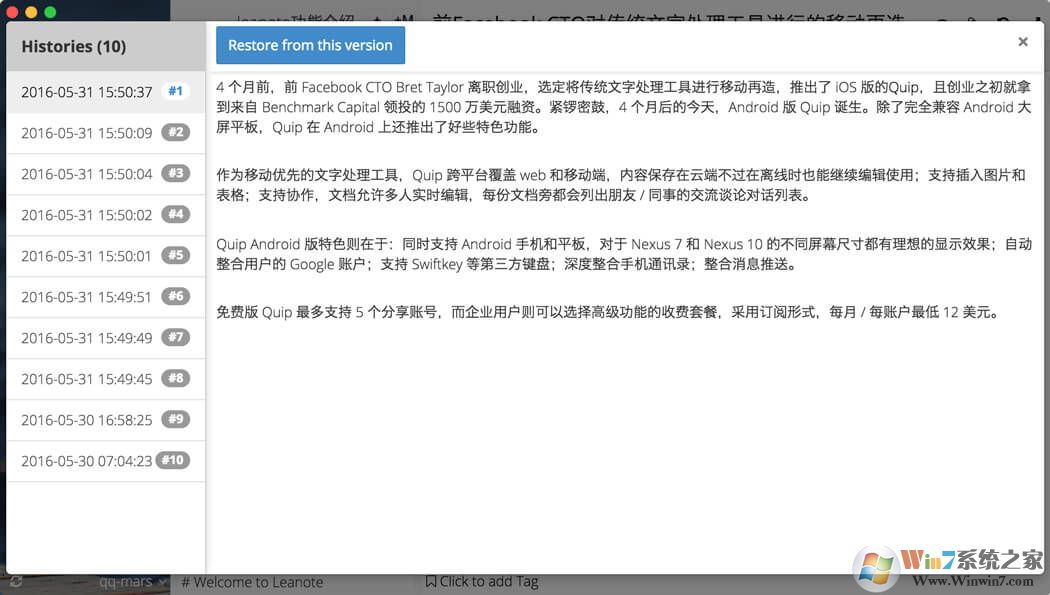Image resolution: width=1050 pixels, height=595 pixels.
Task: Click the #3 version badge
Action: click(175, 173)
